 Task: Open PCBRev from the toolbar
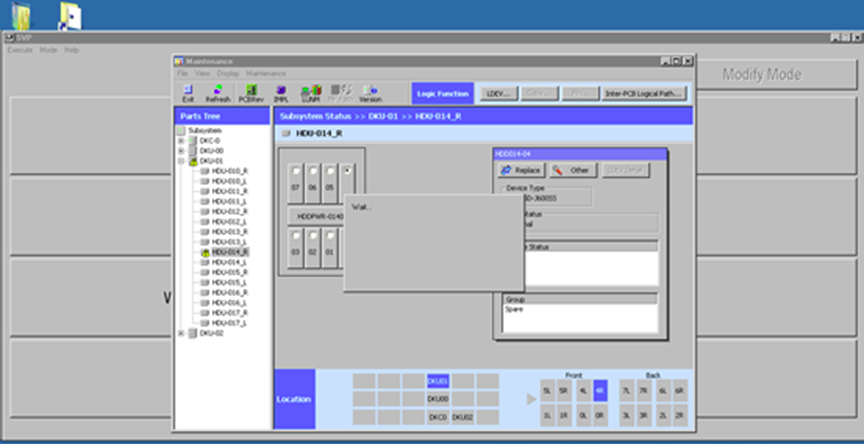(250, 93)
